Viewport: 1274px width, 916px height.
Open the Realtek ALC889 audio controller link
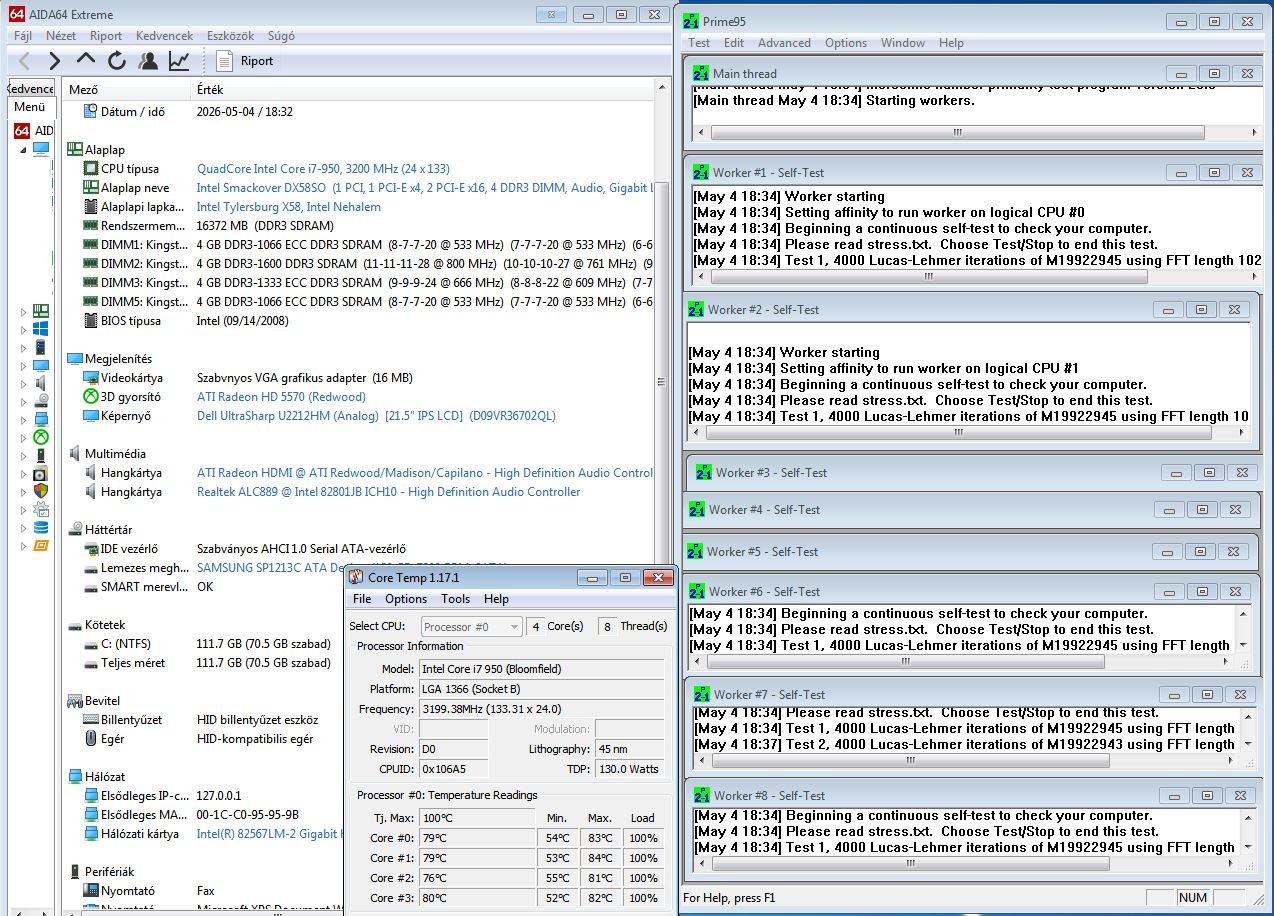388,492
